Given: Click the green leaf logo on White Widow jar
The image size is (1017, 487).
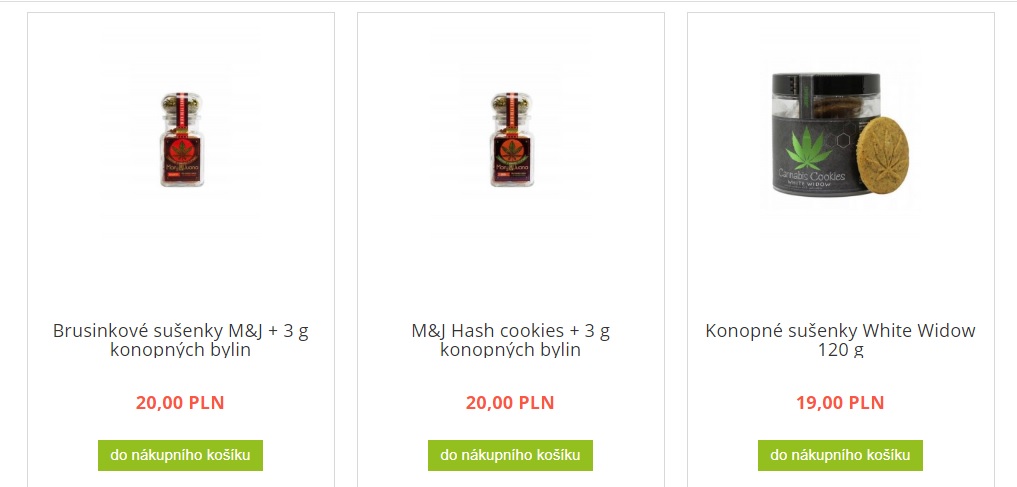Looking at the screenshot, I should [x=808, y=148].
